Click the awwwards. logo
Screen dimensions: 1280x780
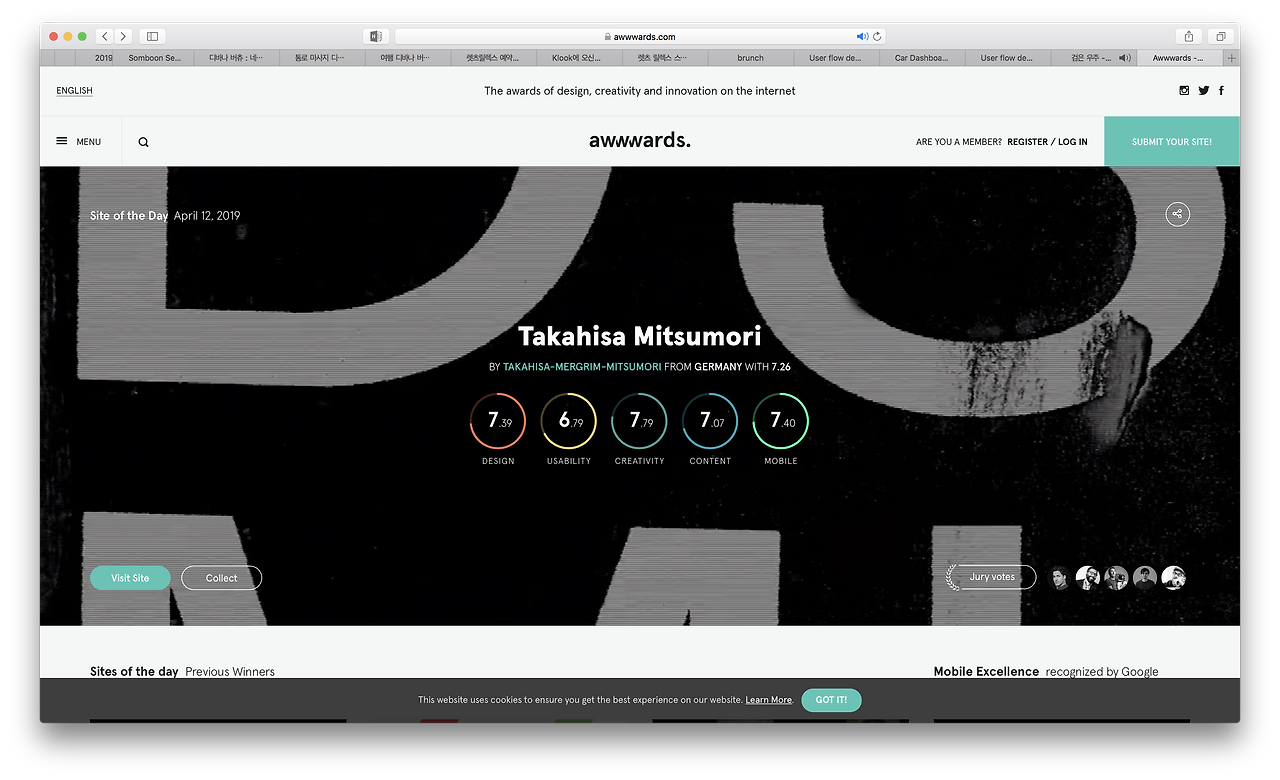pyautogui.click(x=640, y=140)
